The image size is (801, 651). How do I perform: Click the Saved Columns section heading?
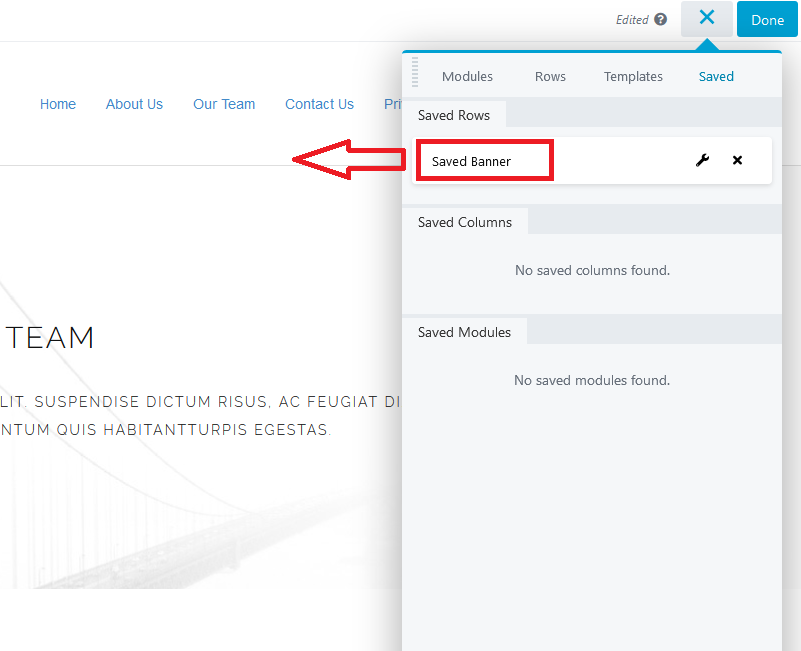click(x=465, y=222)
